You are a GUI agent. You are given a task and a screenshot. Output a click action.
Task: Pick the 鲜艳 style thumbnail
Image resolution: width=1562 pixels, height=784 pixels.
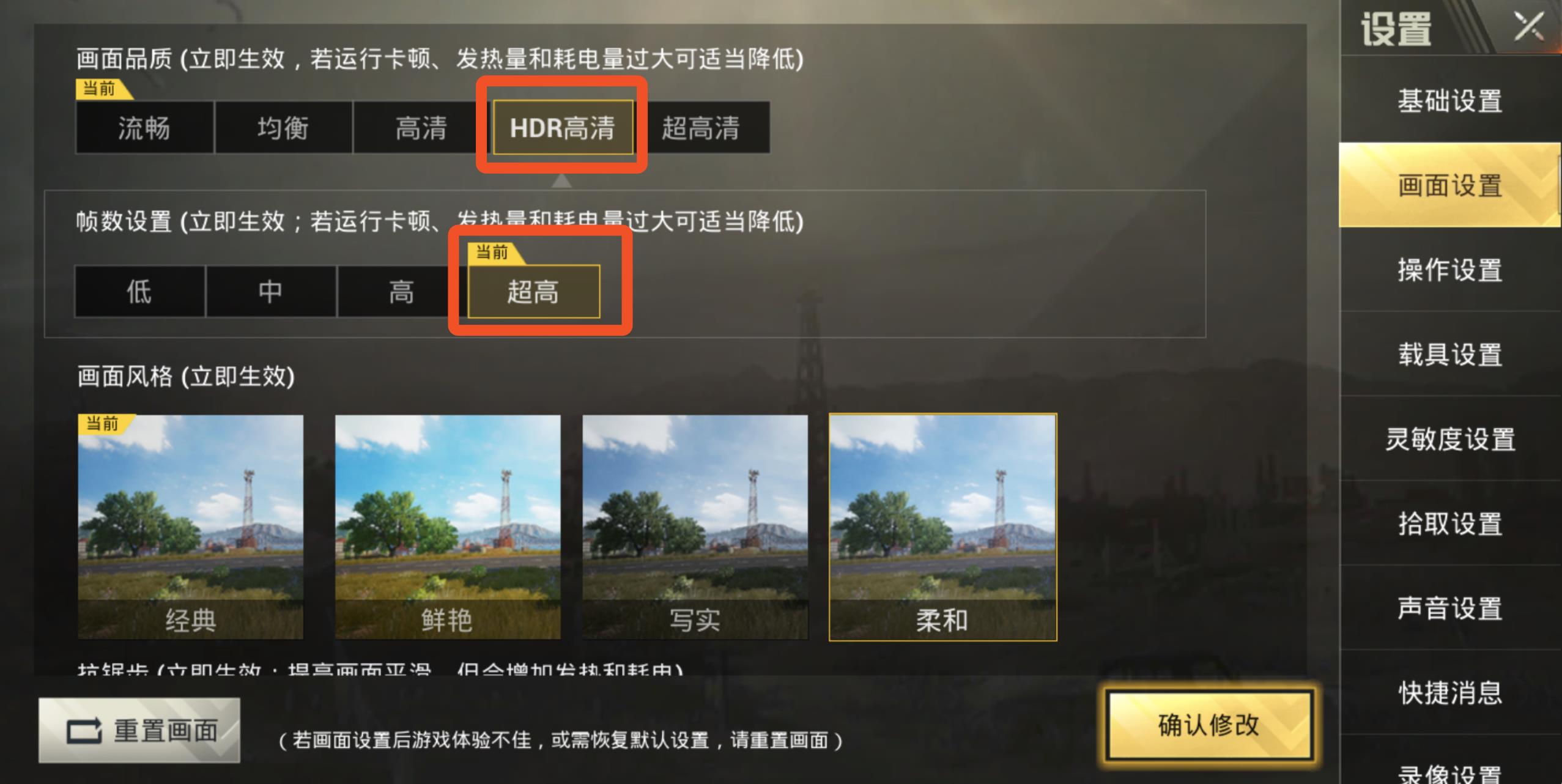[x=448, y=527]
